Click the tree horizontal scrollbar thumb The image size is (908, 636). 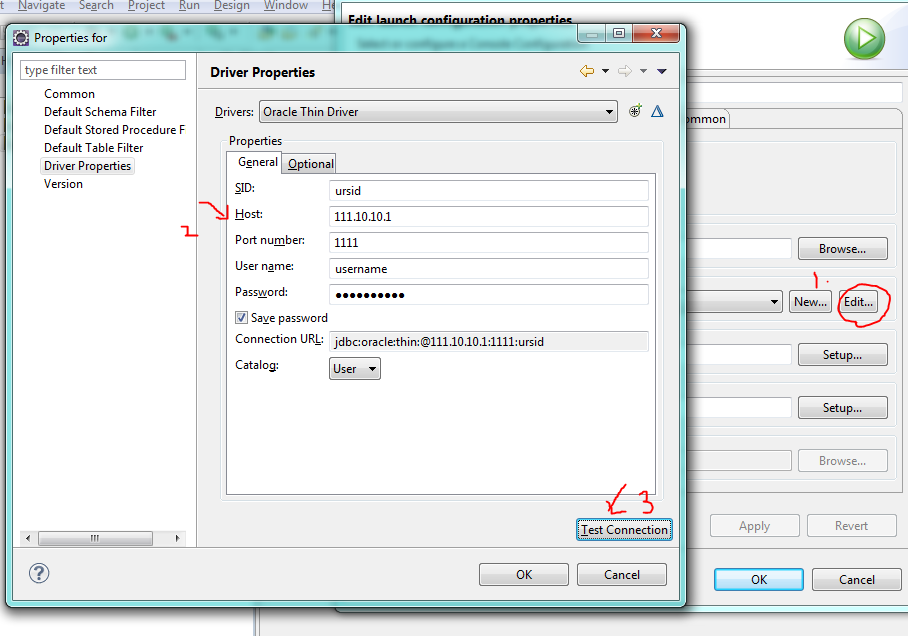96,538
